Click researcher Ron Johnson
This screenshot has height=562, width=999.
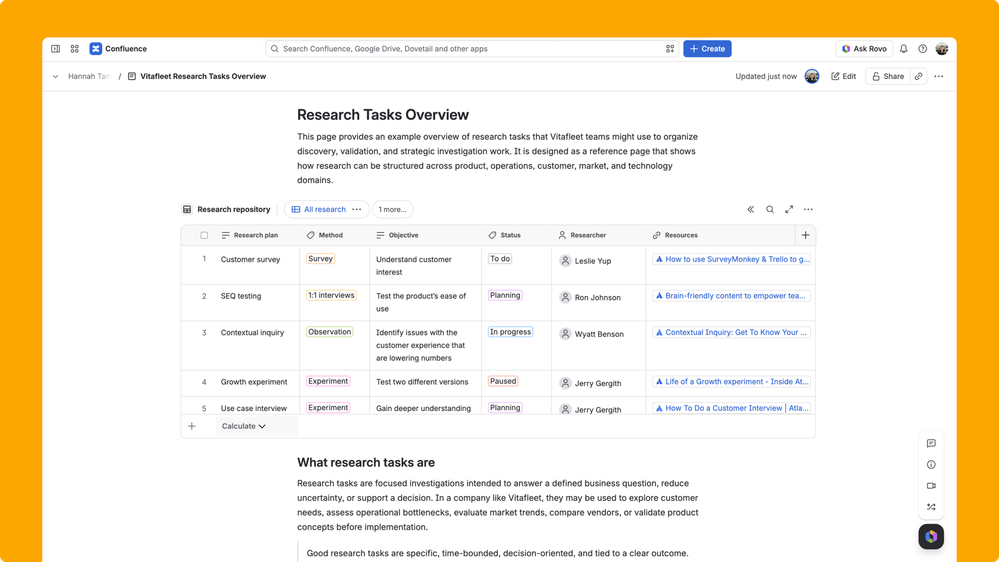589,297
